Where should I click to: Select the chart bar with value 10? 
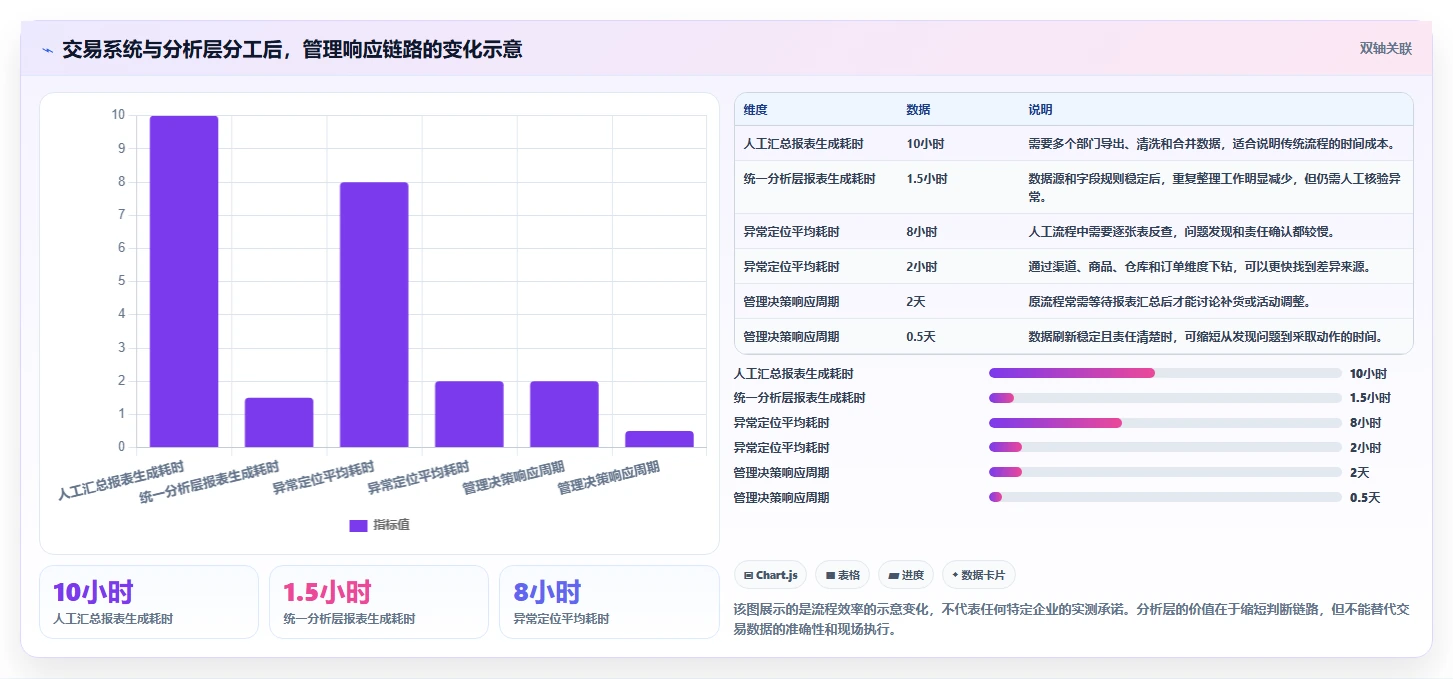[184, 281]
